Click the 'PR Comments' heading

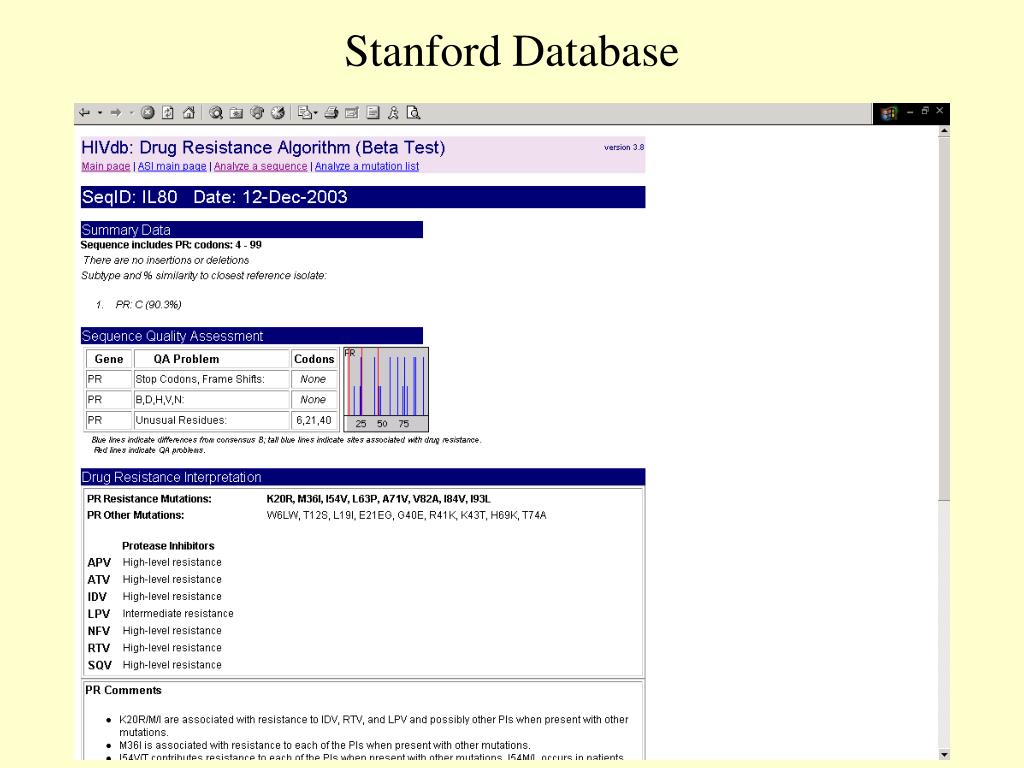(x=123, y=690)
